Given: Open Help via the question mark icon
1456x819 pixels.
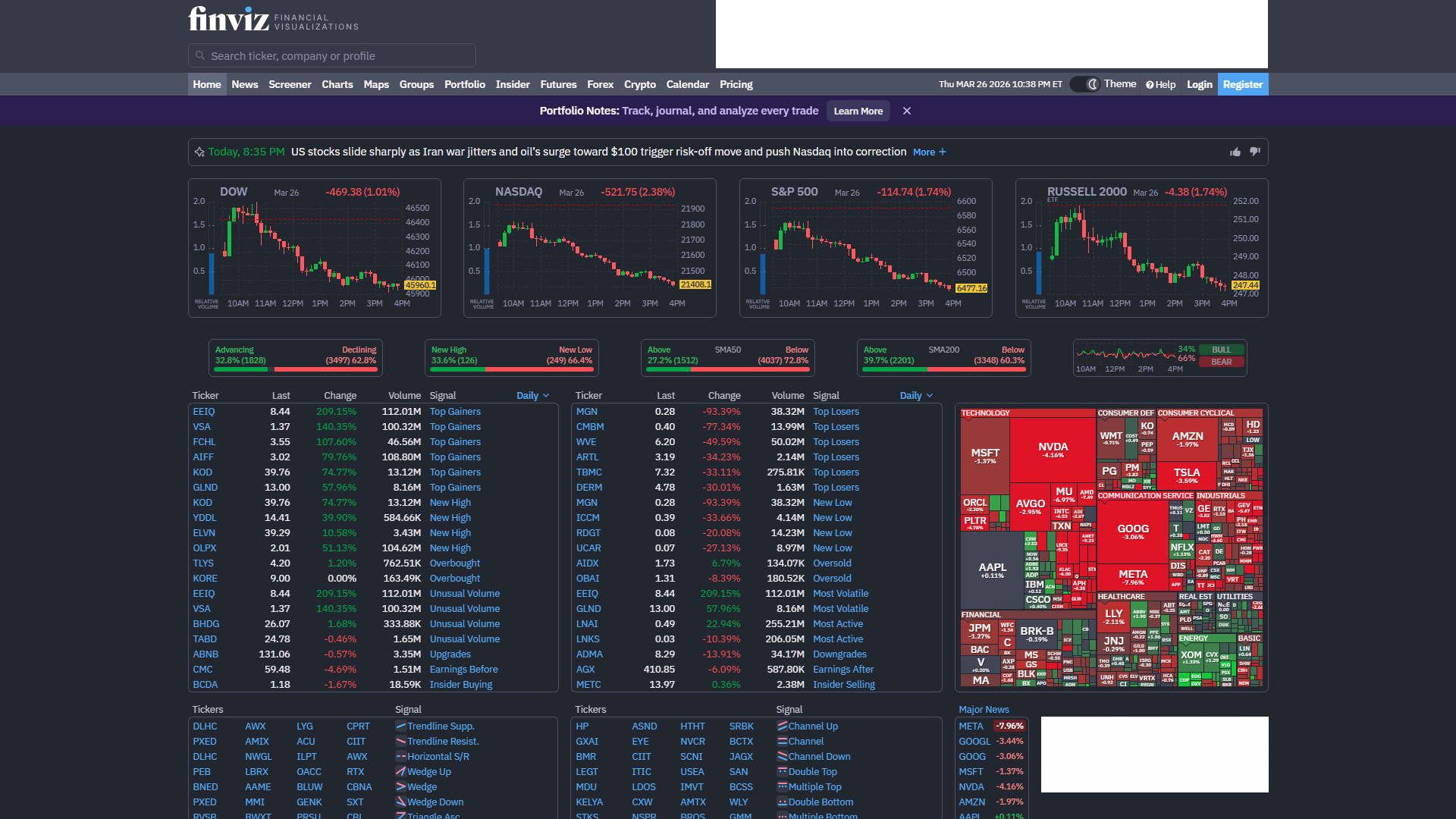Looking at the screenshot, I should click(x=1150, y=84).
